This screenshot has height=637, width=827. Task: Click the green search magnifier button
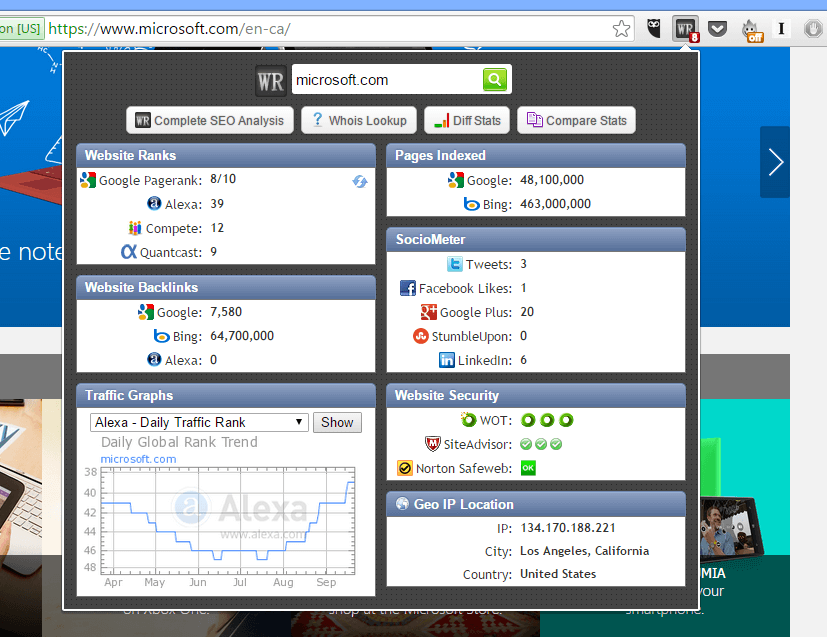[495, 80]
